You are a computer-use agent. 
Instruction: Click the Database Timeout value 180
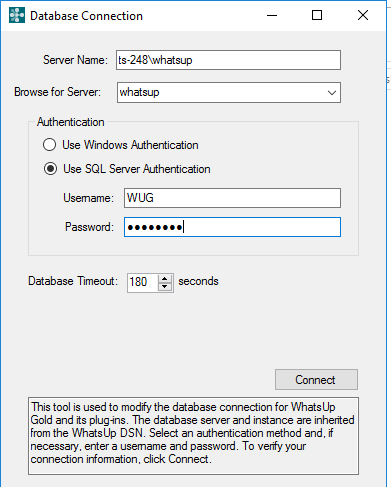point(138,282)
